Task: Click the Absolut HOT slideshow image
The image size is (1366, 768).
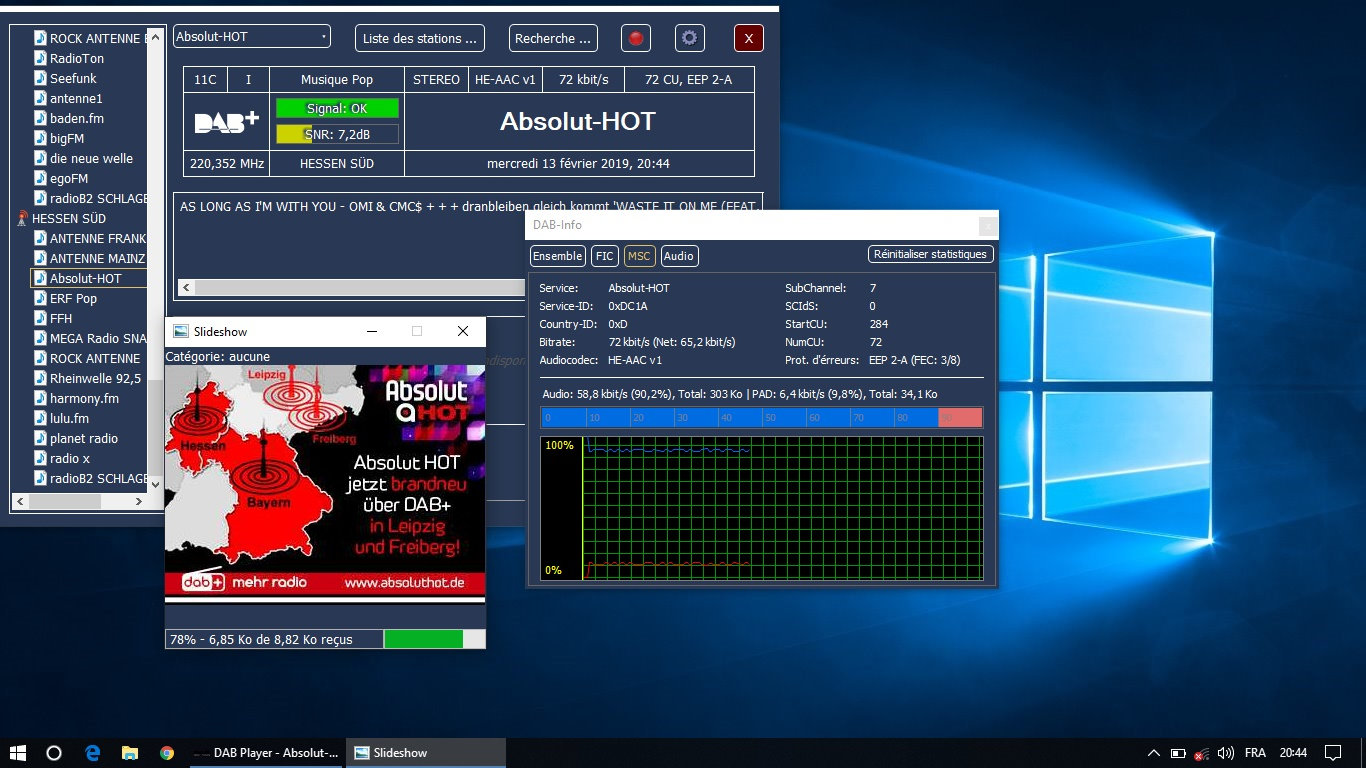Action: coord(324,480)
